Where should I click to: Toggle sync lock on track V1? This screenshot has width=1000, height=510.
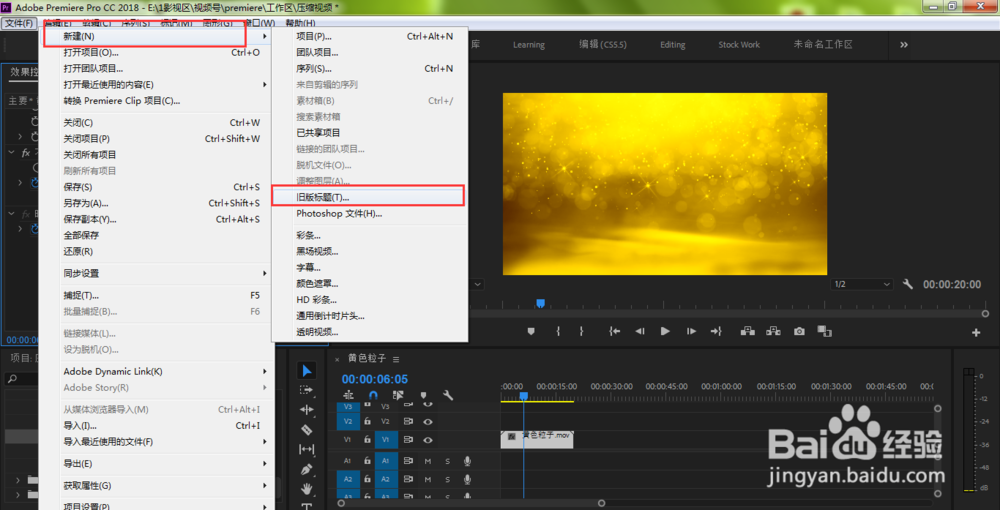408,440
